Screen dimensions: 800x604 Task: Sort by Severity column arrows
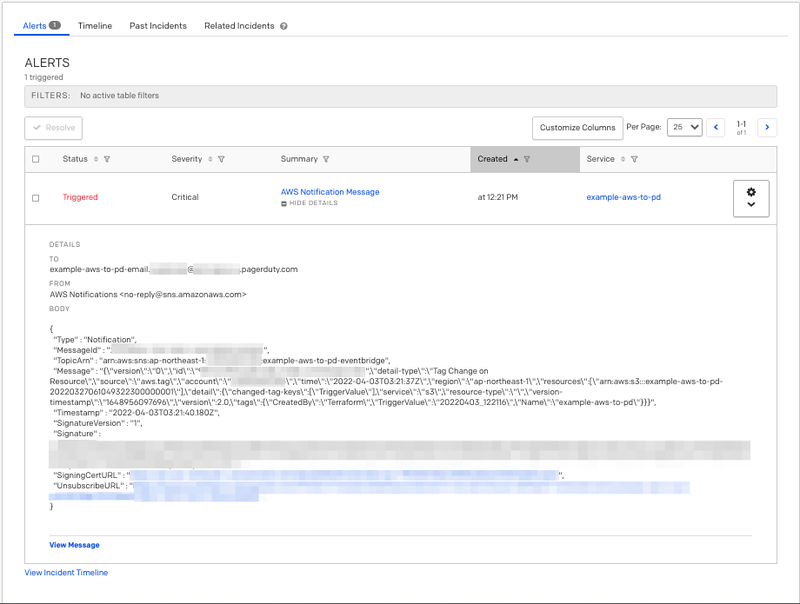coord(210,159)
